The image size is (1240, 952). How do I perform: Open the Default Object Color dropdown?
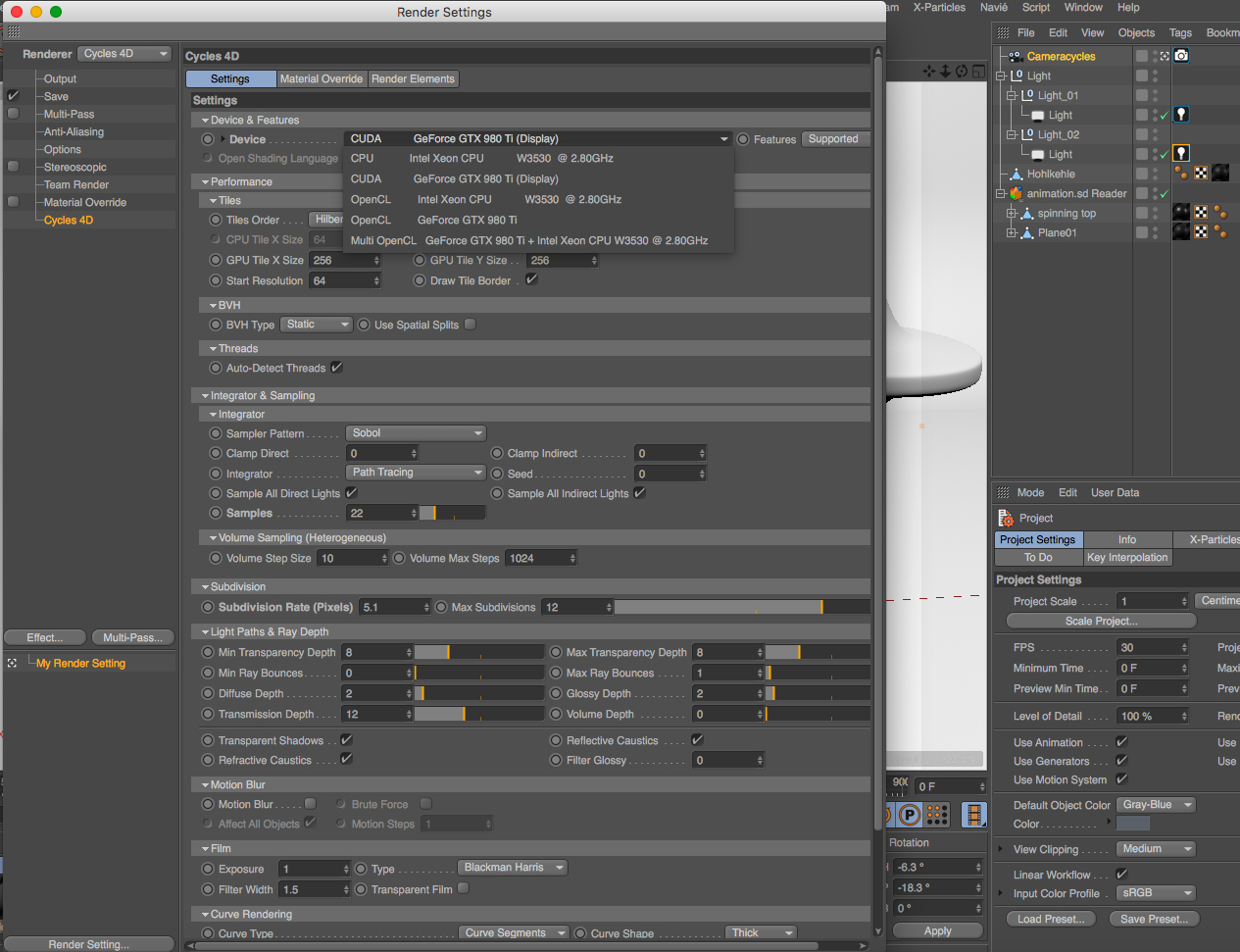pyautogui.click(x=1157, y=805)
